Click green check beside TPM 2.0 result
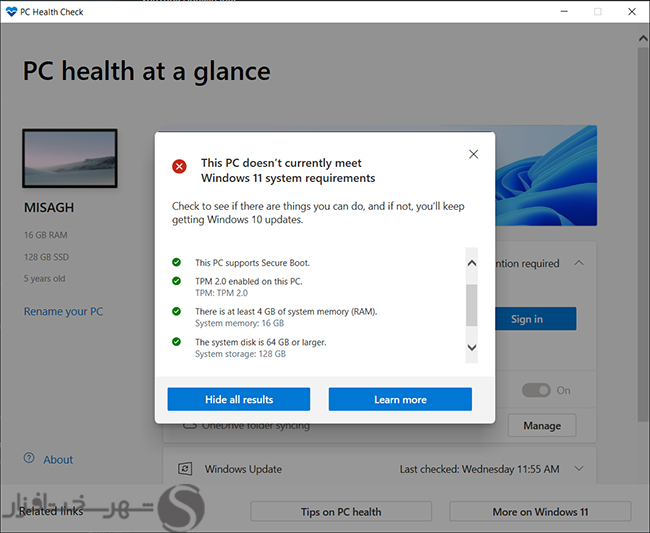This screenshot has height=533, width=650. 176,281
